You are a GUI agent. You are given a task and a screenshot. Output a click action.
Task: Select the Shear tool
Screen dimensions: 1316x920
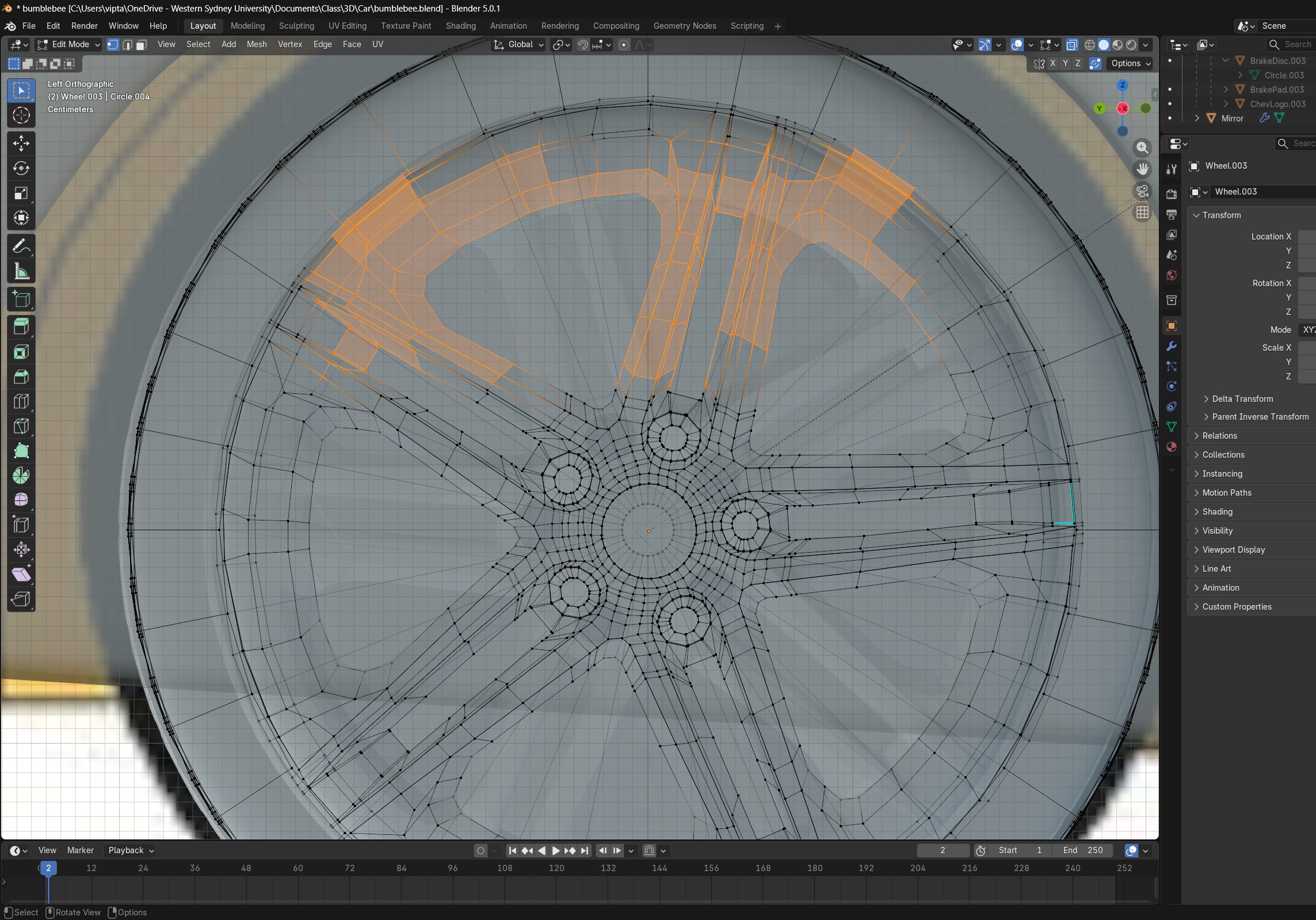[x=21, y=575]
